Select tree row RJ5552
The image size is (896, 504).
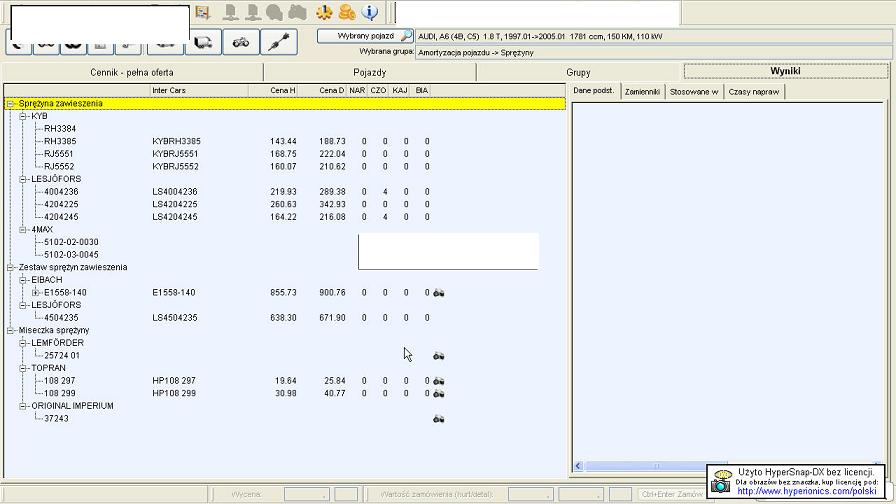pyautogui.click(x=59, y=166)
